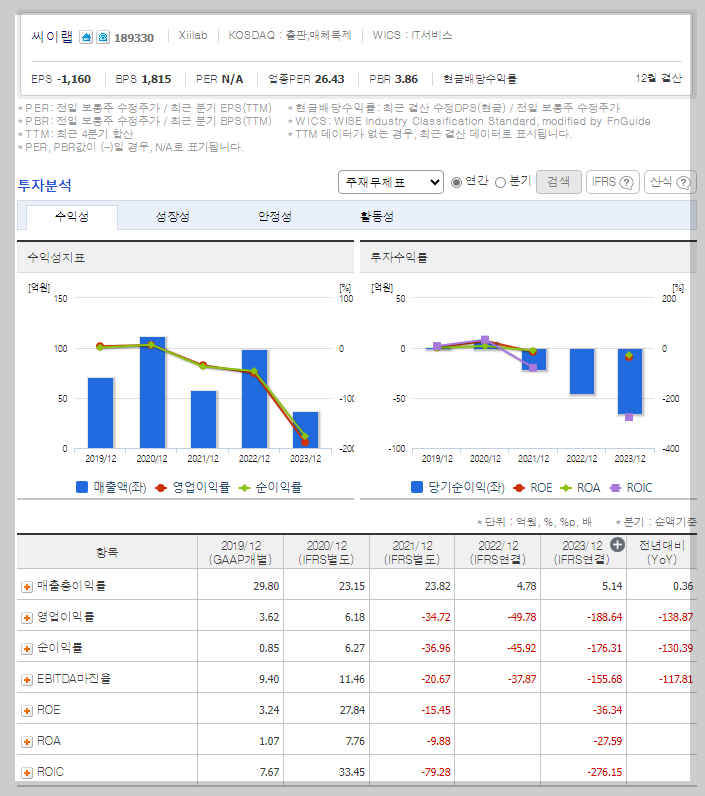Click the 투자분석 heading

(45, 185)
